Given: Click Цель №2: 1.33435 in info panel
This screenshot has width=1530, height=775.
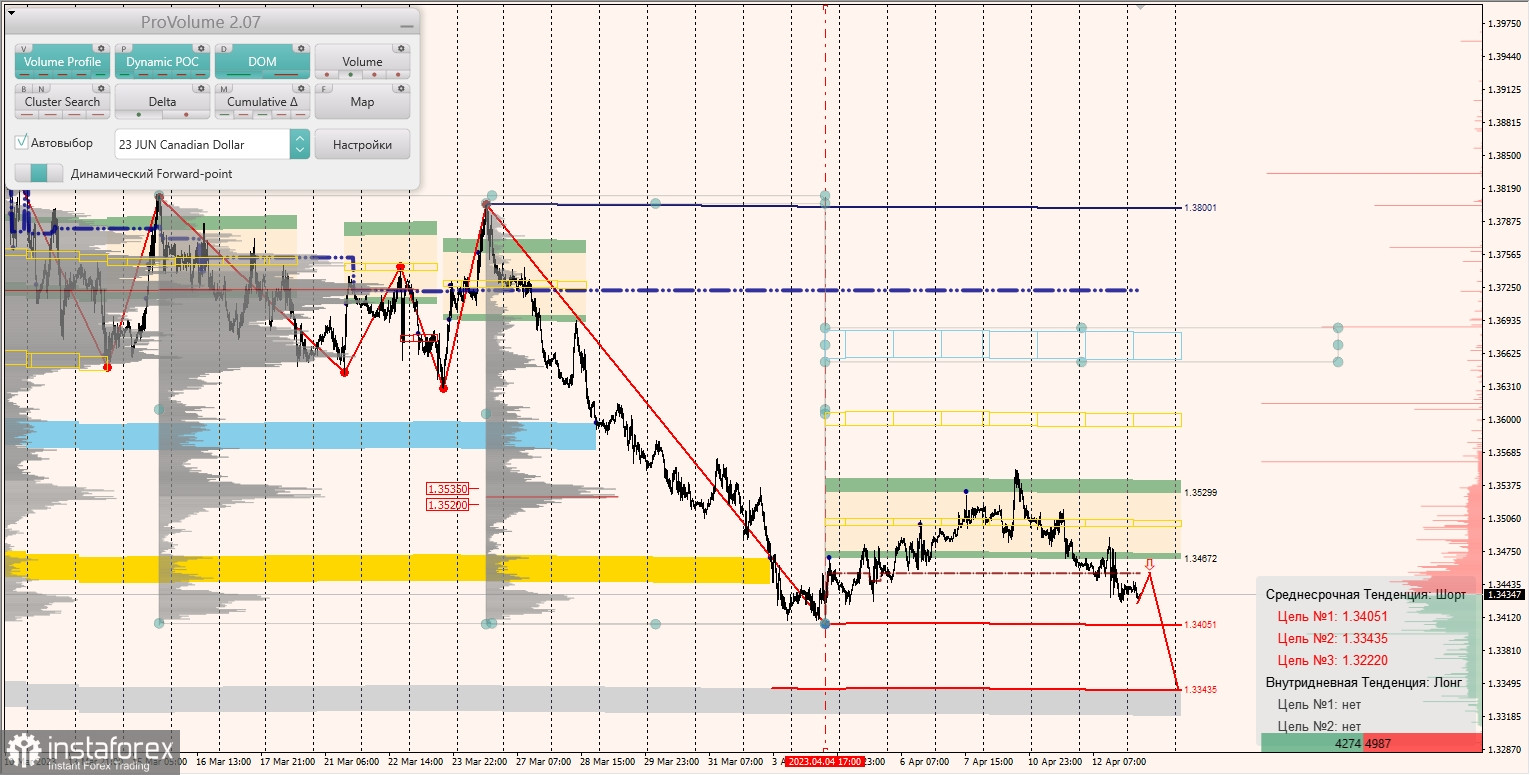Looking at the screenshot, I should pyautogui.click(x=1333, y=638).
